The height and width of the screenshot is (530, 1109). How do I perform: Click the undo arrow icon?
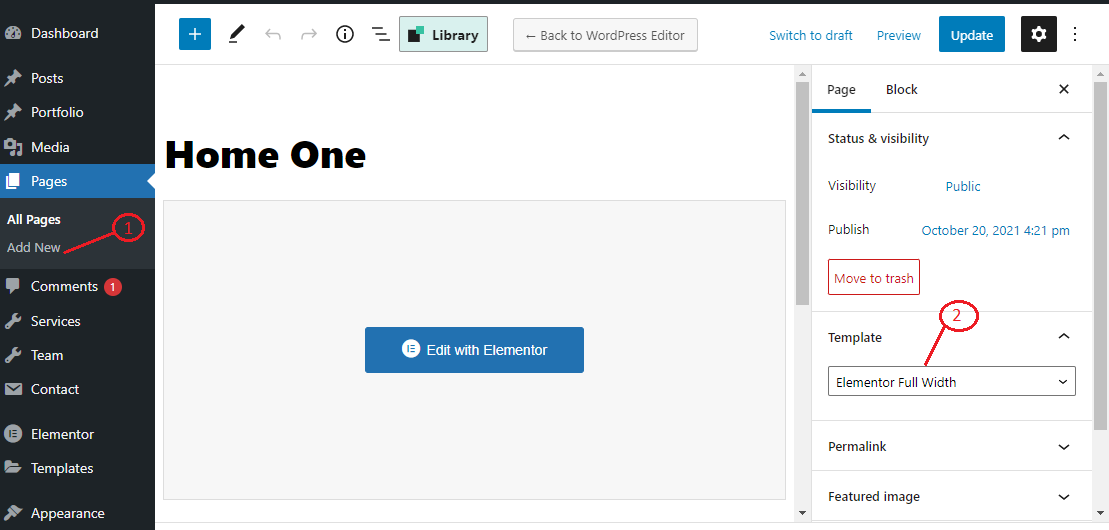point(273,34)
